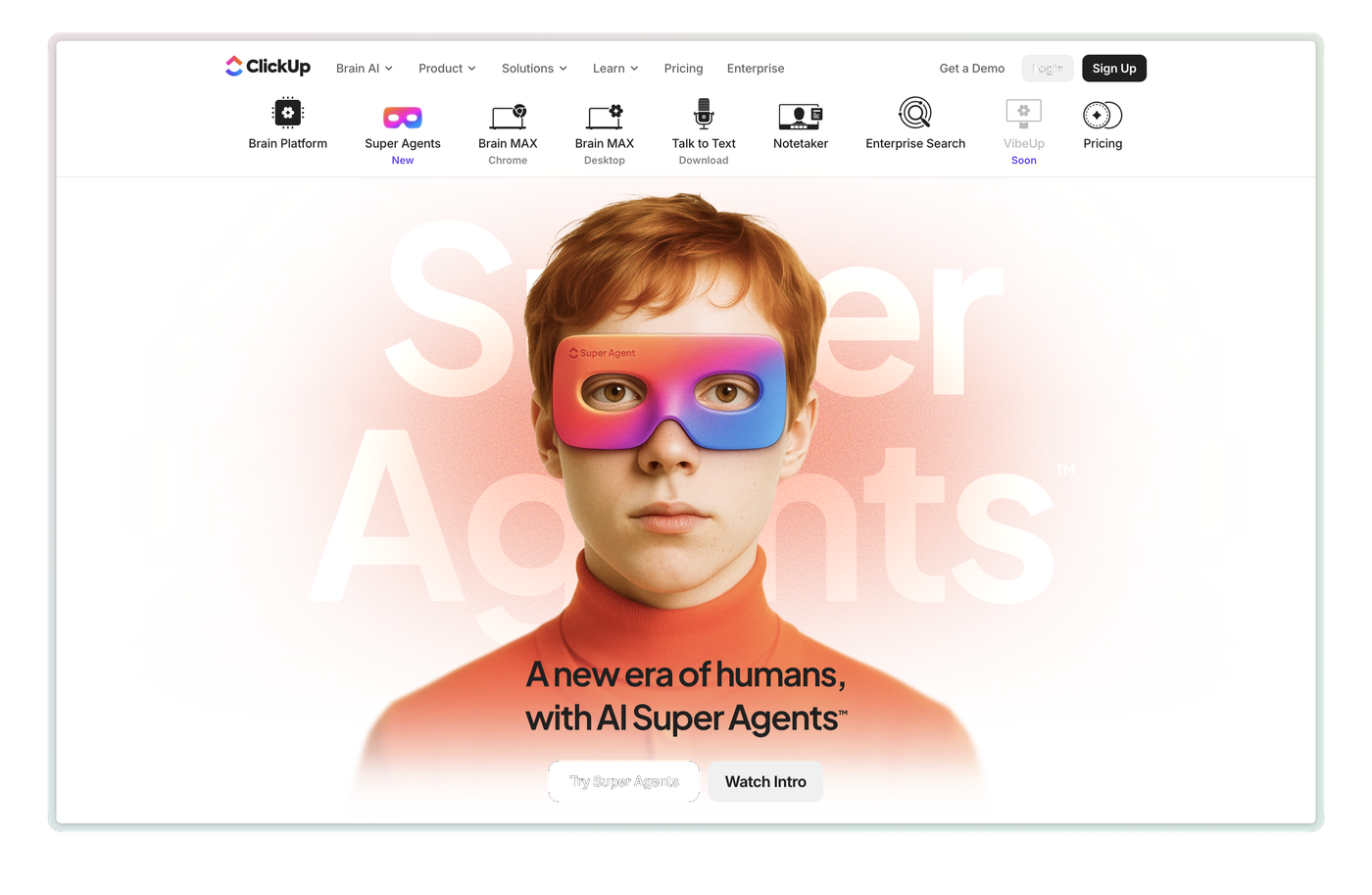Click the Try Super Agents button
This screenshot has width=1372, height=895.
coord(624,781)
